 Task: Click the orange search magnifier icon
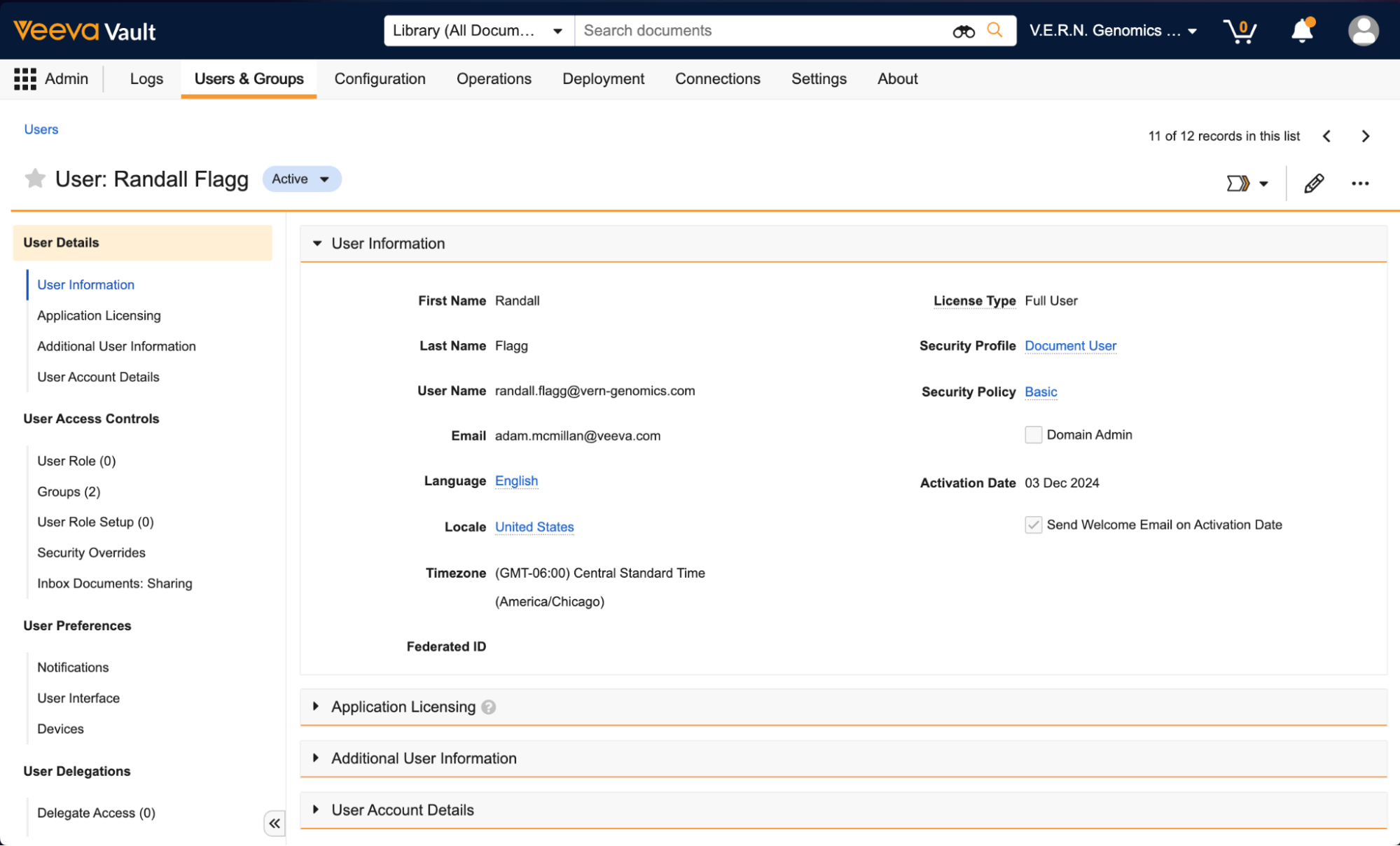(994, 30)
